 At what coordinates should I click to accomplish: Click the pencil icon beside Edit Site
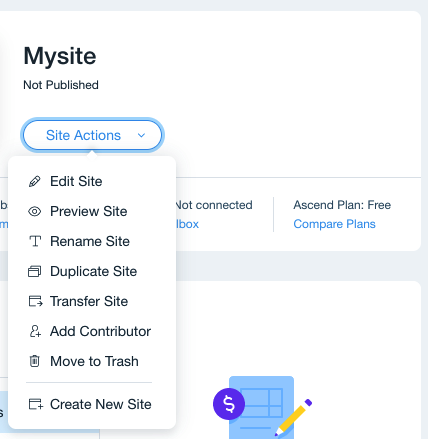tap(35, 181)
